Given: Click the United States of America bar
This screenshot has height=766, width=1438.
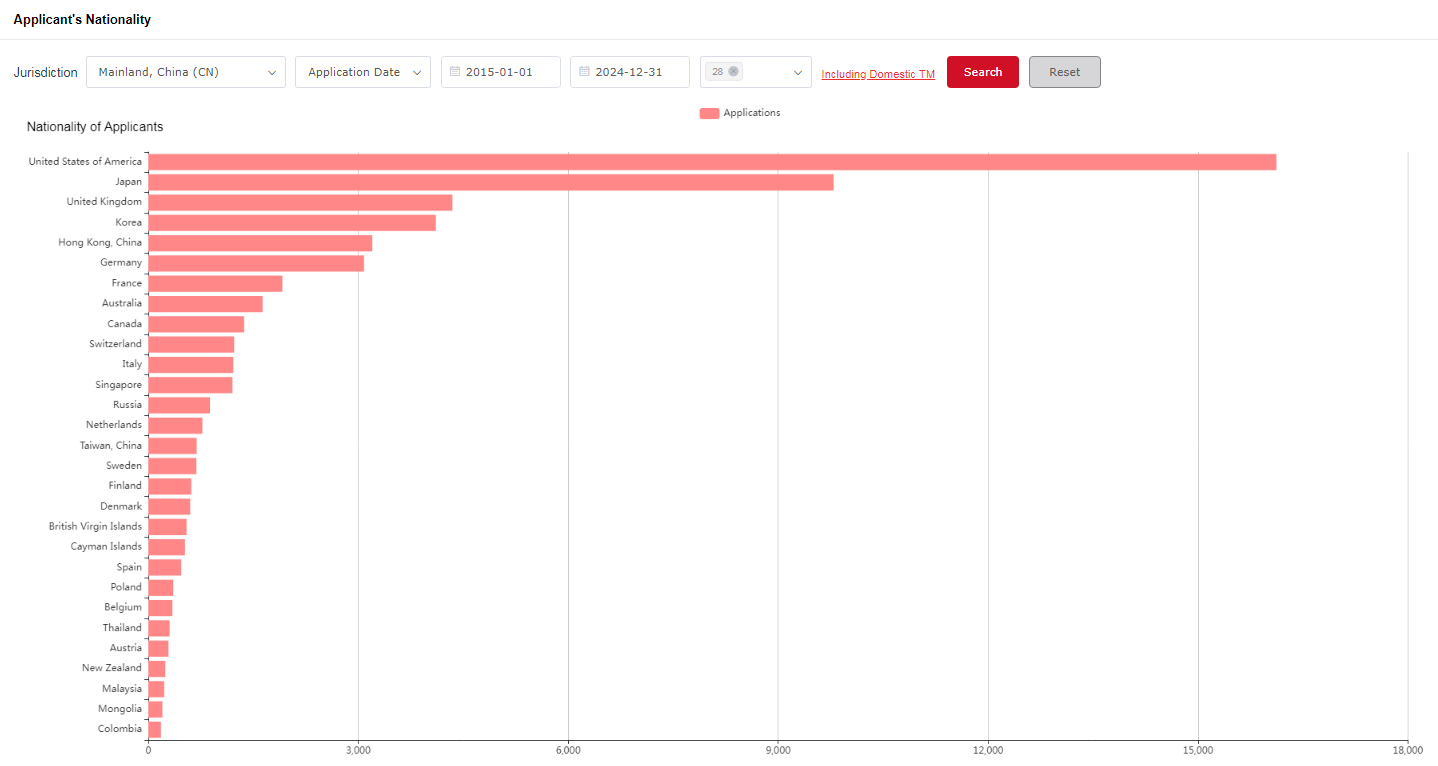Looking at the screenshot, I should (711, 162).
